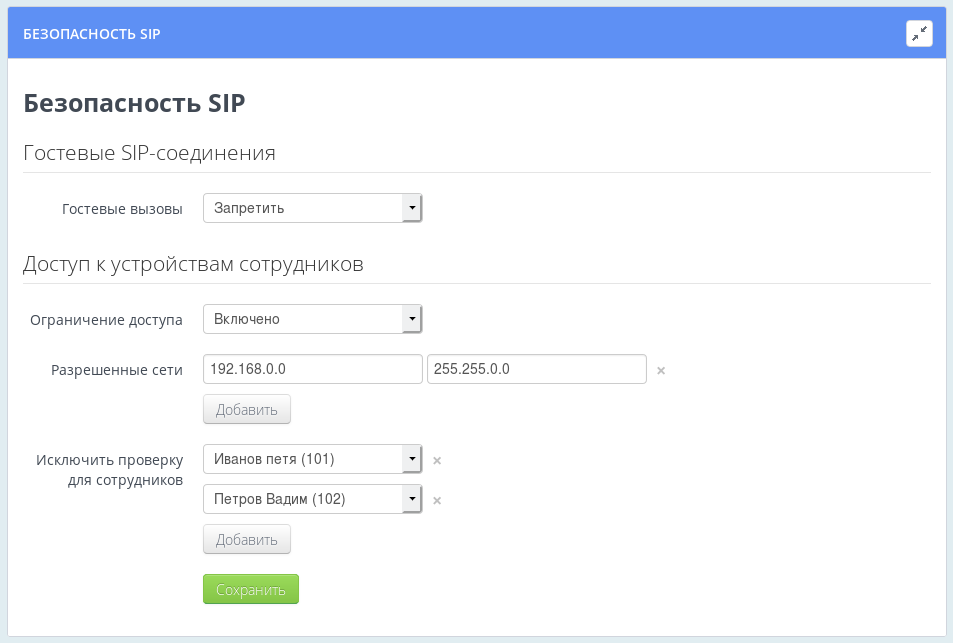
Task: Click the Исключить проверку для сотрудников label
Action: pyautogui.click(x=108, y=470)
